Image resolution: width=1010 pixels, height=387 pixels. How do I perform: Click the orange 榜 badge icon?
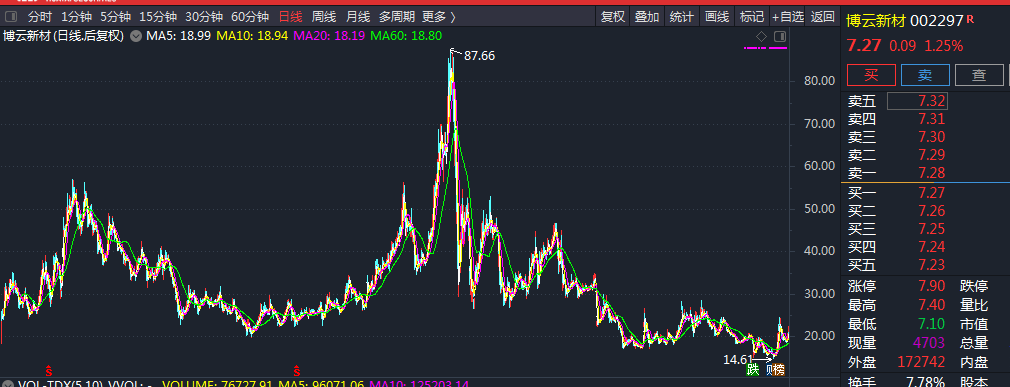(x=779, y=370)
